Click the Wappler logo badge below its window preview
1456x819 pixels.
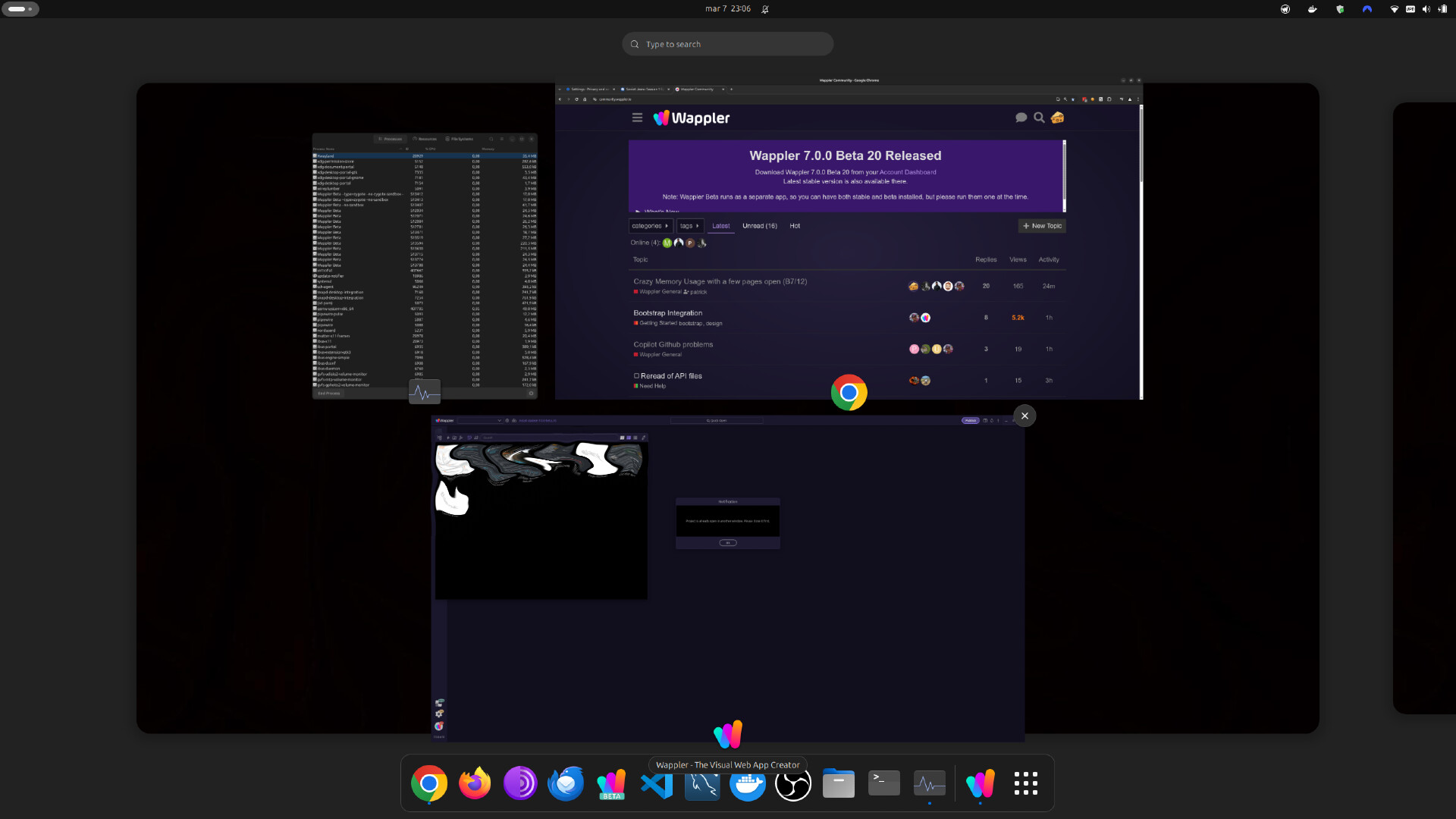click(728, 734)
